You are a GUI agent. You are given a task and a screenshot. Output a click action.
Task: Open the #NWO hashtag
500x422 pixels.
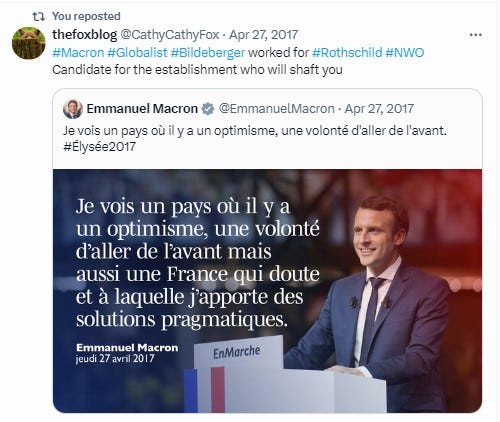pos(405,53)
